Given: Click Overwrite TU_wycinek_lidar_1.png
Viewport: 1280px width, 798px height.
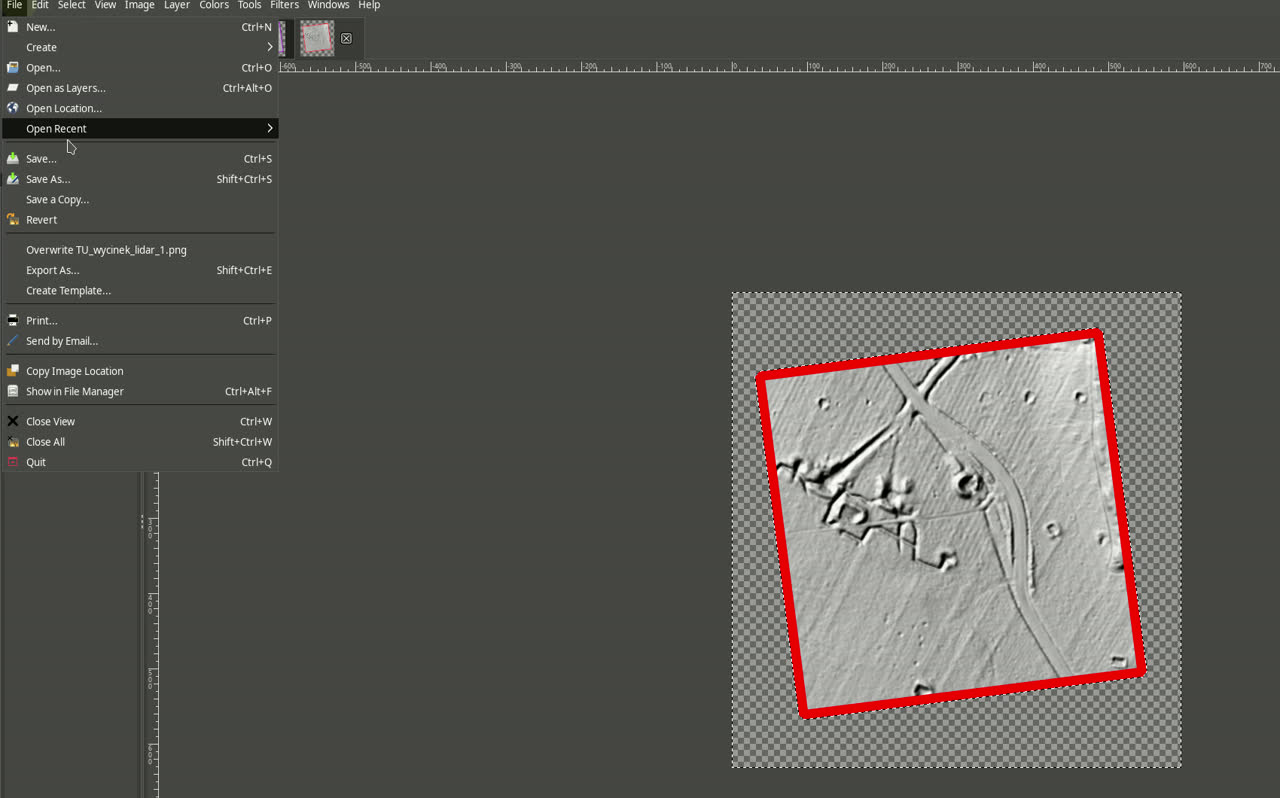Looking at the screenshot, I should tap(140, 250).
